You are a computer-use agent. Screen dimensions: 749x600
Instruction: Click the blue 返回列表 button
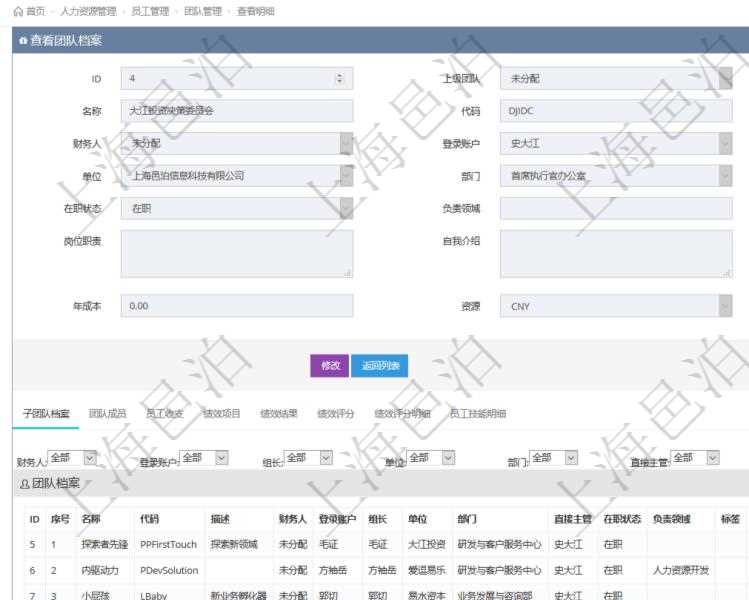point(380,365)
